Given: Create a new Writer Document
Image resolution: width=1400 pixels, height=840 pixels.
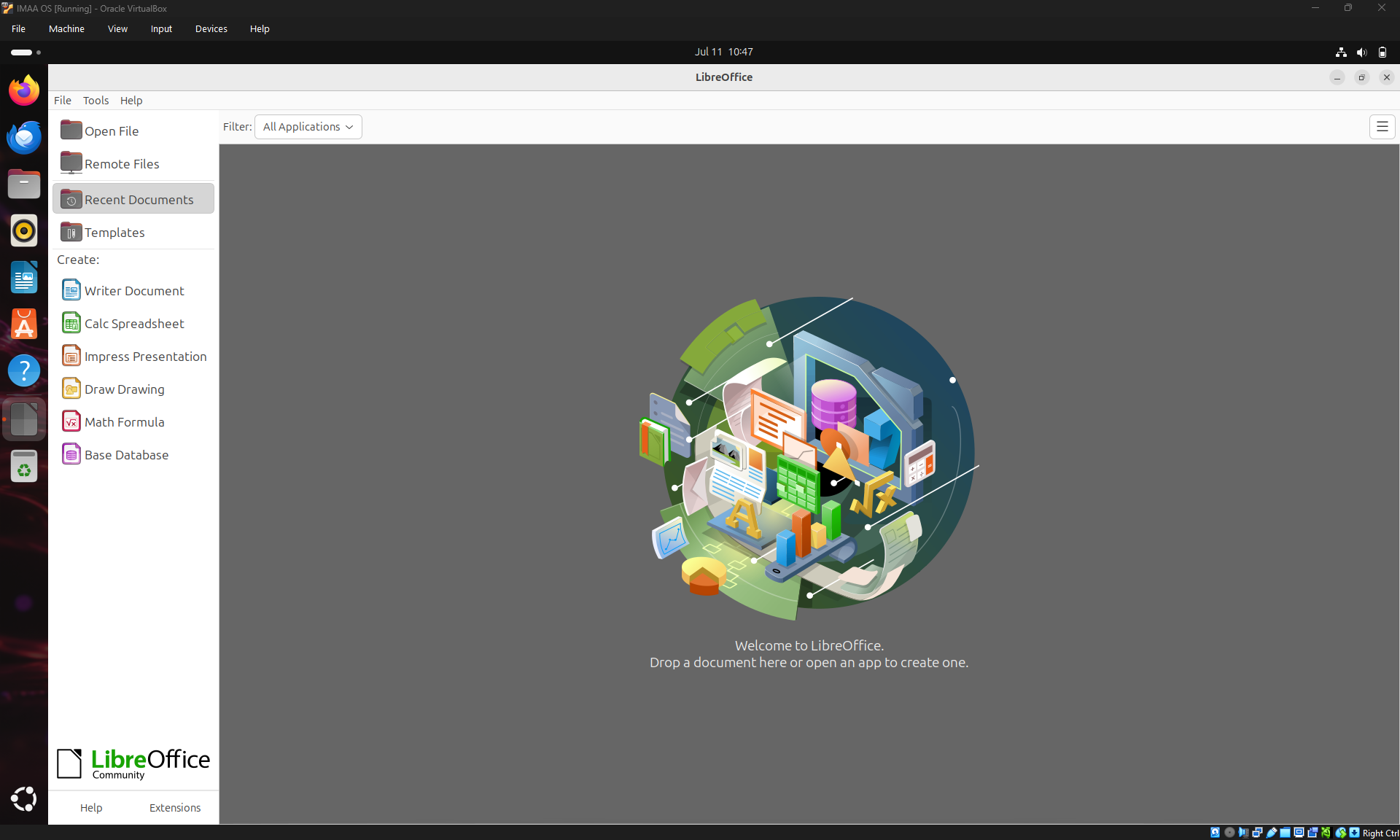Looking at the screenshot, I should tap(133, 290).
